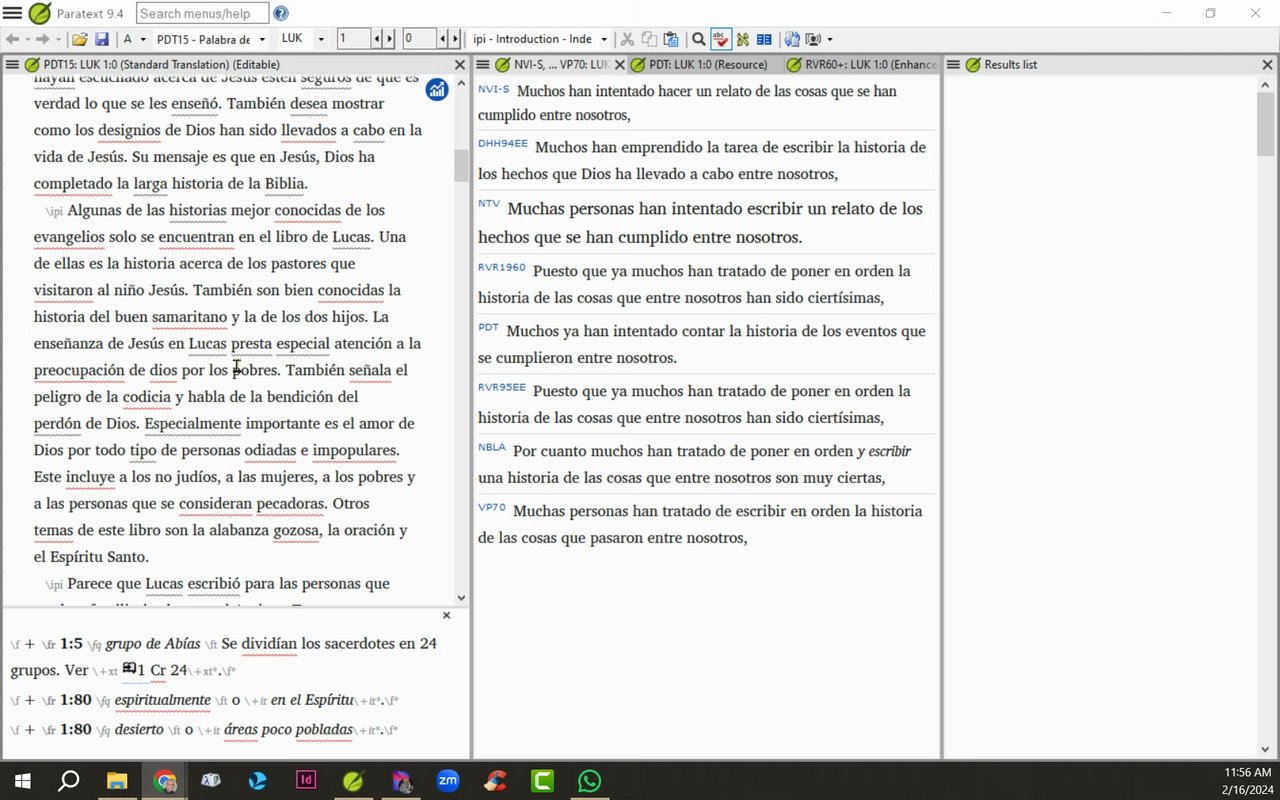Close the Results list panel
Viewport: 1280px width, 800px height.
1267,64
